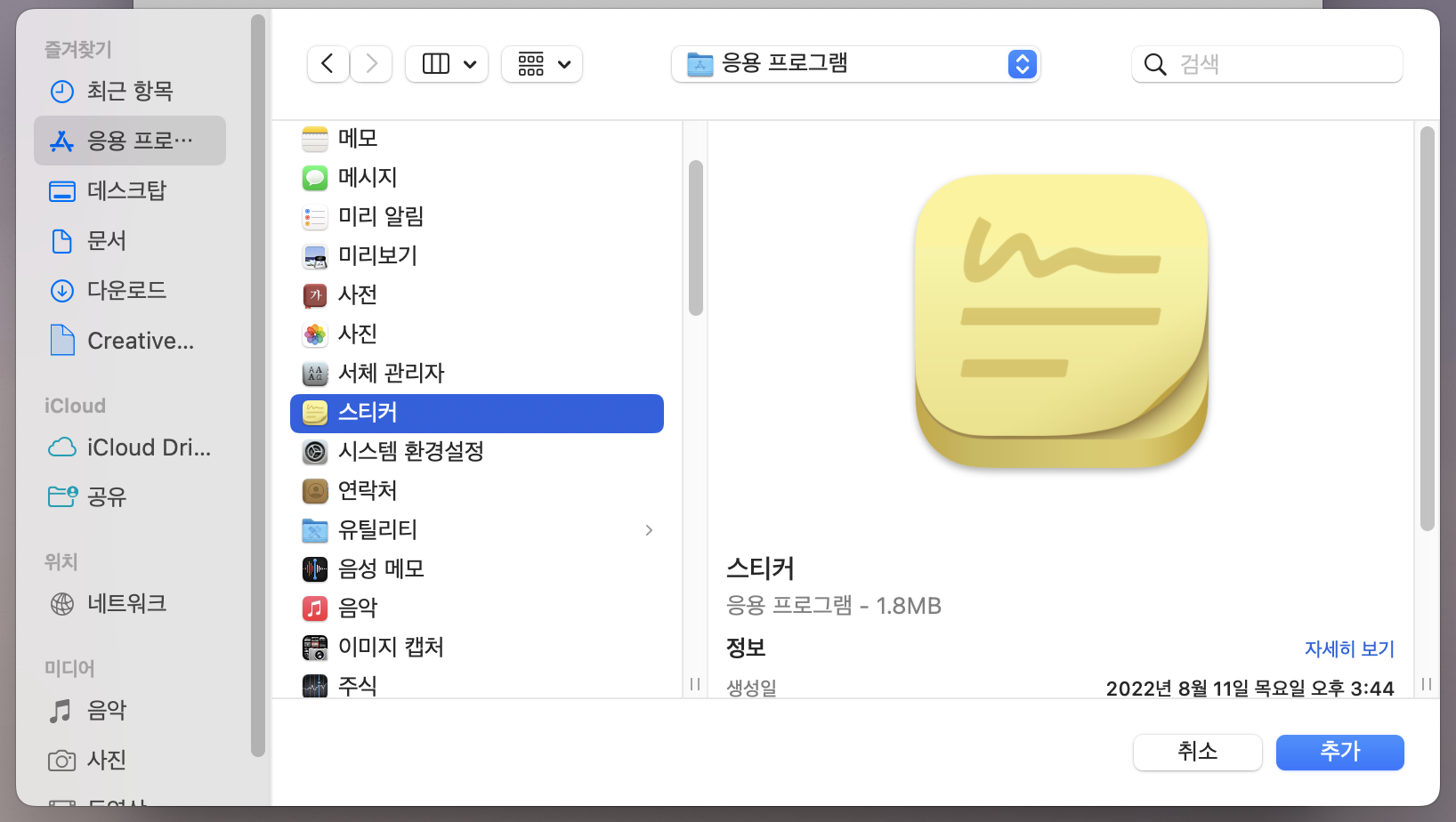Expand the 유틸리티 folder chevron

click(x=649, y=530)
